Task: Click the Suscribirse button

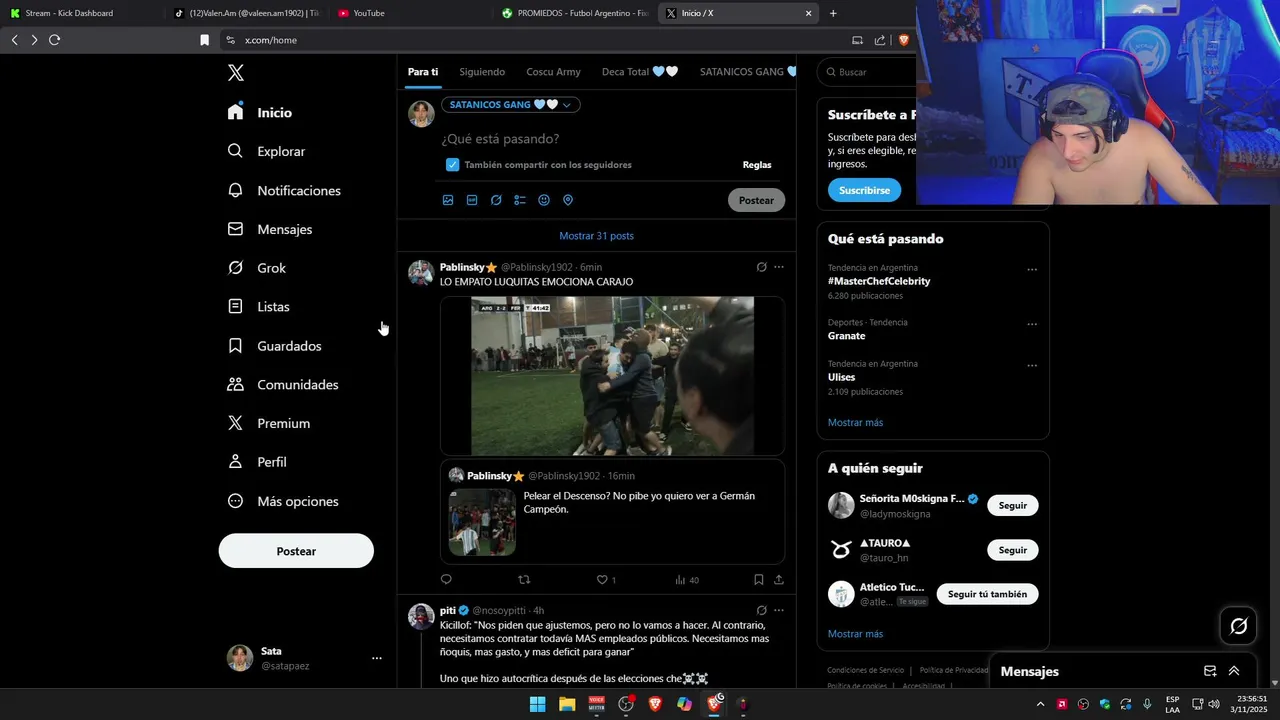Action: (x=864, y=190)
